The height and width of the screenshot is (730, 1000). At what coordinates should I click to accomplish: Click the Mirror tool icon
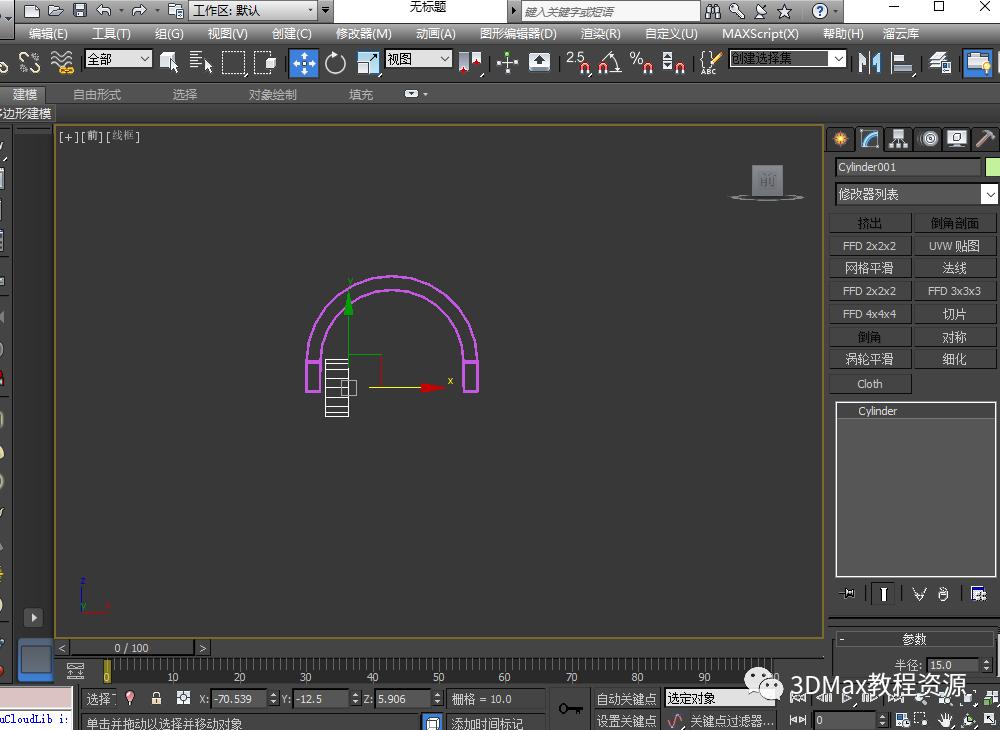pos(870,63)
